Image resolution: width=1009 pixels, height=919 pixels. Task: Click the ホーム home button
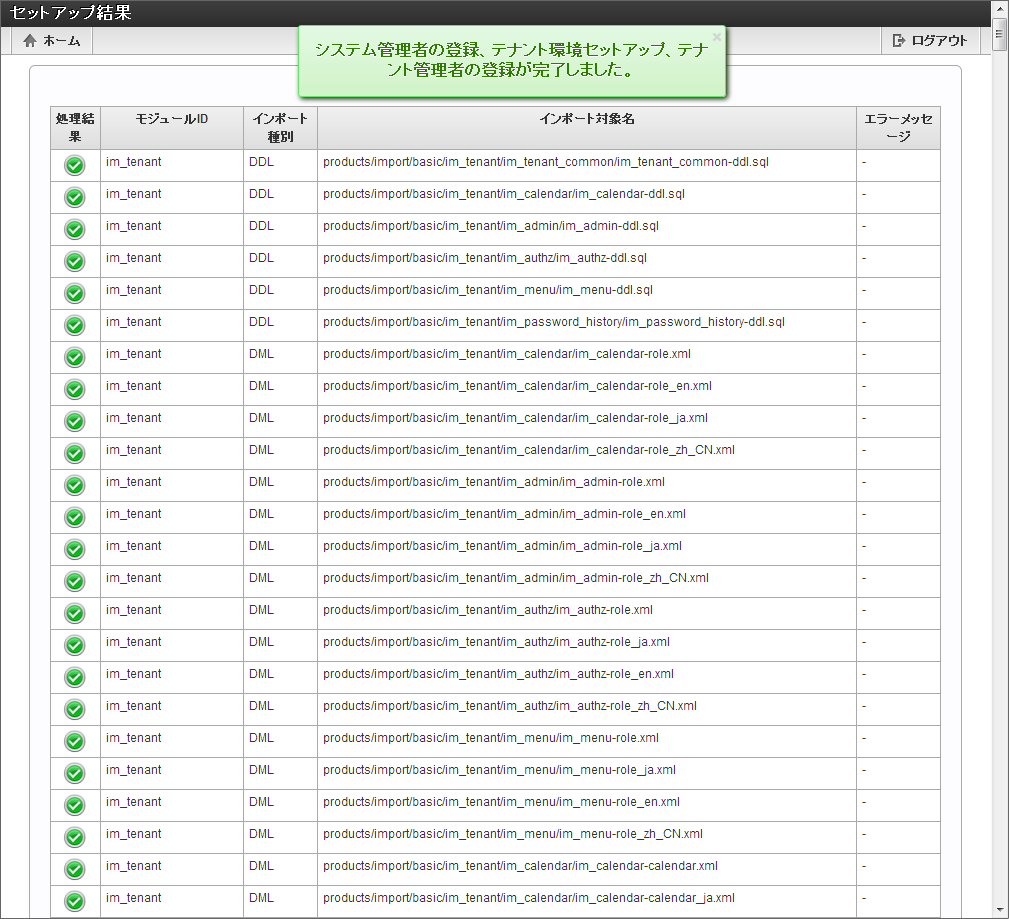tap(51, 41)
